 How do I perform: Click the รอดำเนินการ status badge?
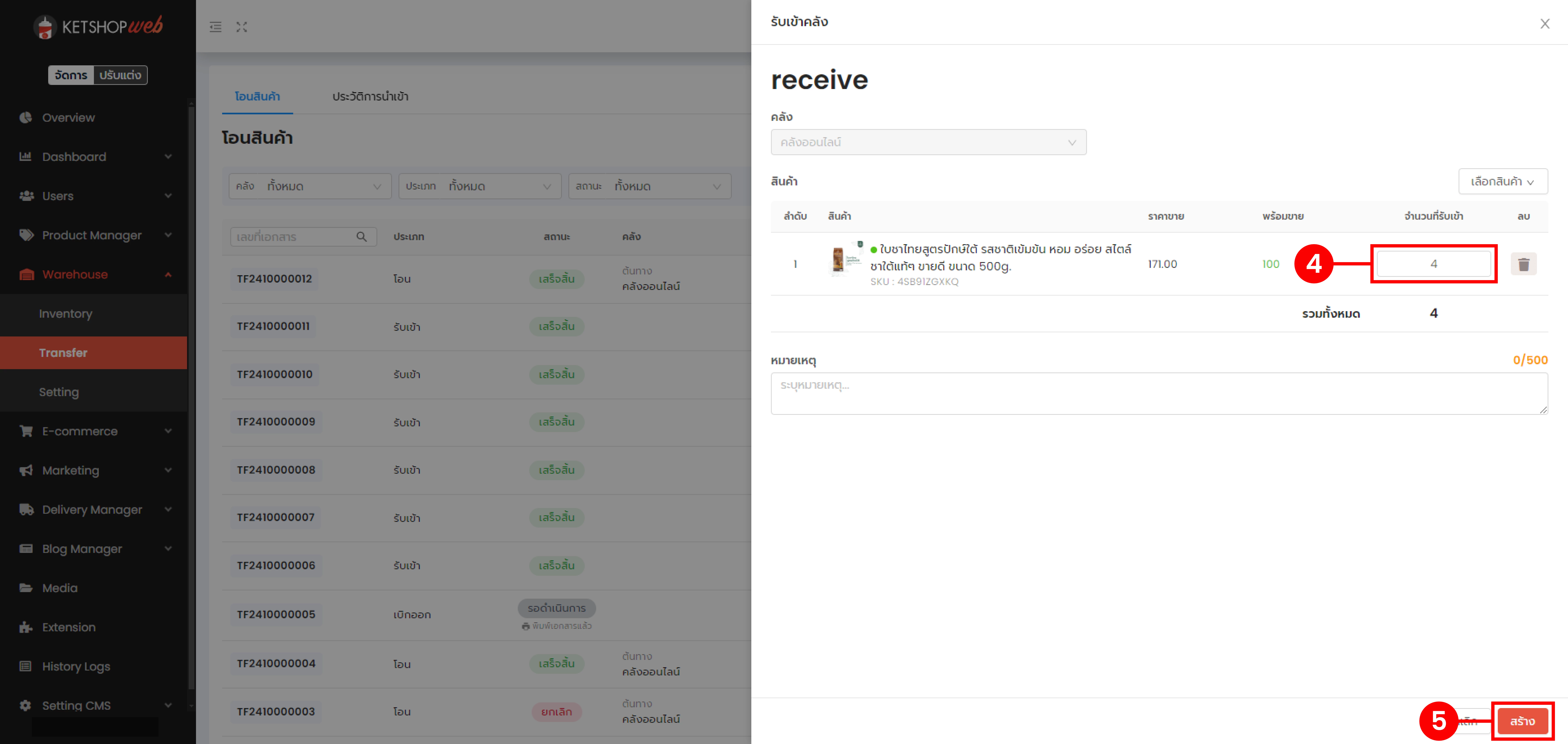(557, 608)
